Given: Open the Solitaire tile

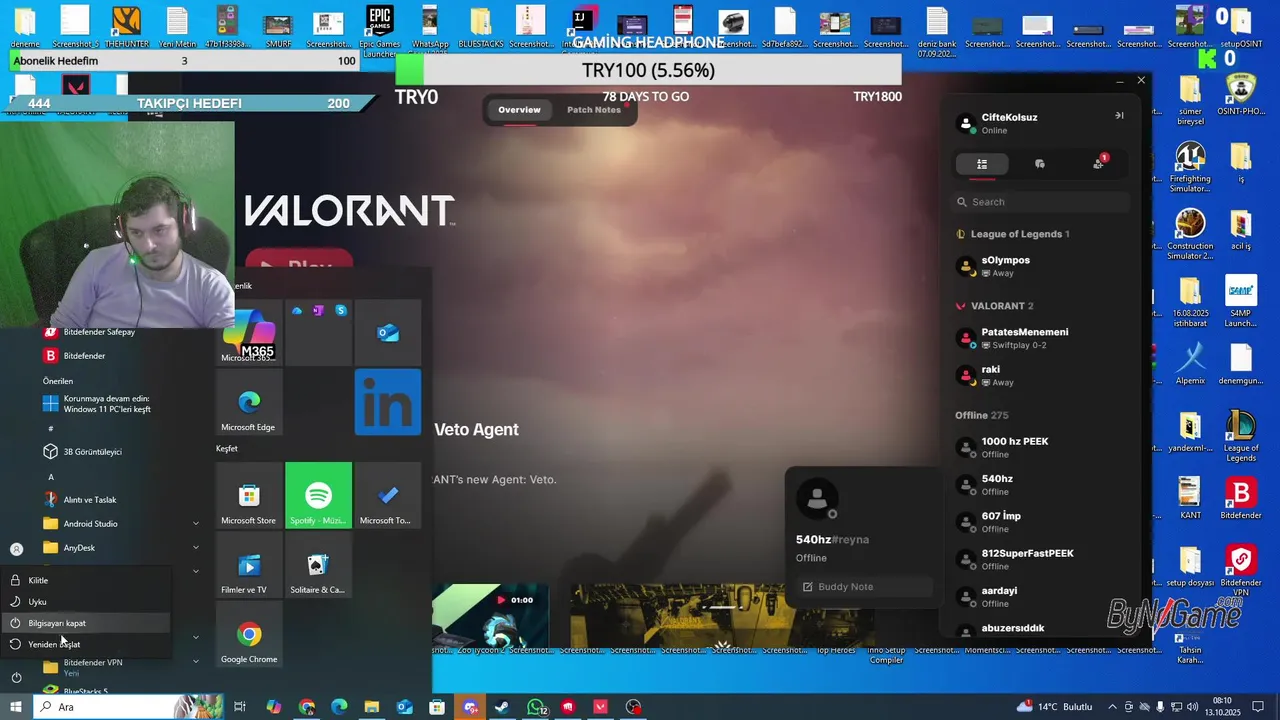Looking at the screenshot, I should (318, 564).
